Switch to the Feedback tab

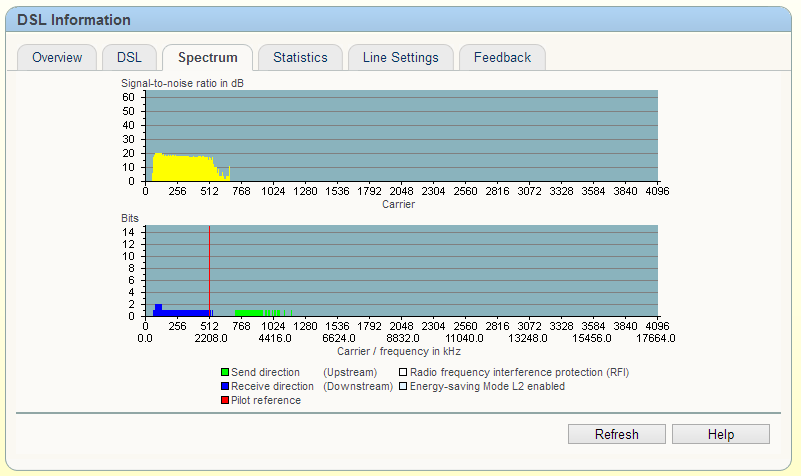point(502,58)
